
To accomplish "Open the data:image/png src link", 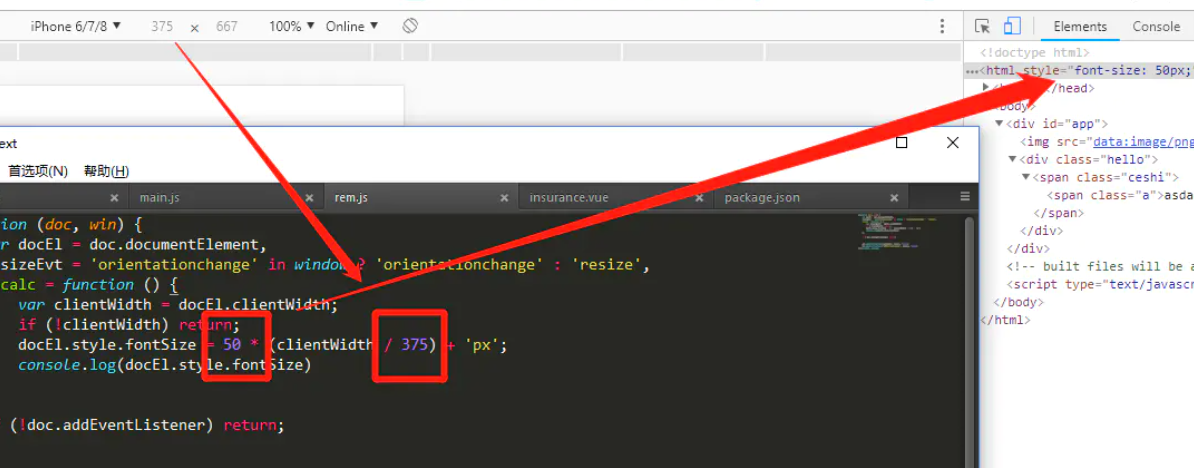I will [1142, 142].
